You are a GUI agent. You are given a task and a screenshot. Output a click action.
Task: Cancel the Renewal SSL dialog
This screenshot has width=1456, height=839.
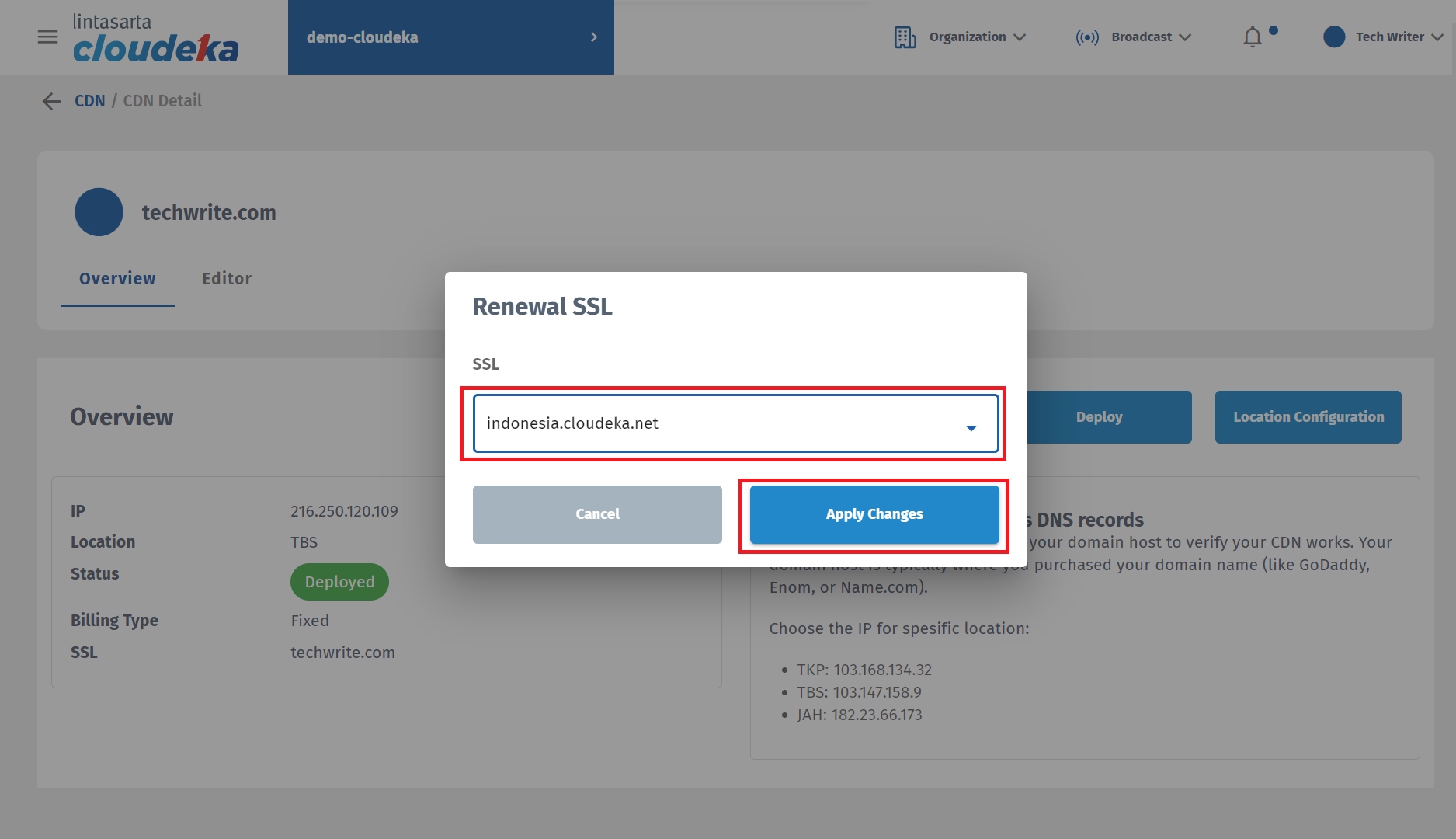(x=597, y=514)
